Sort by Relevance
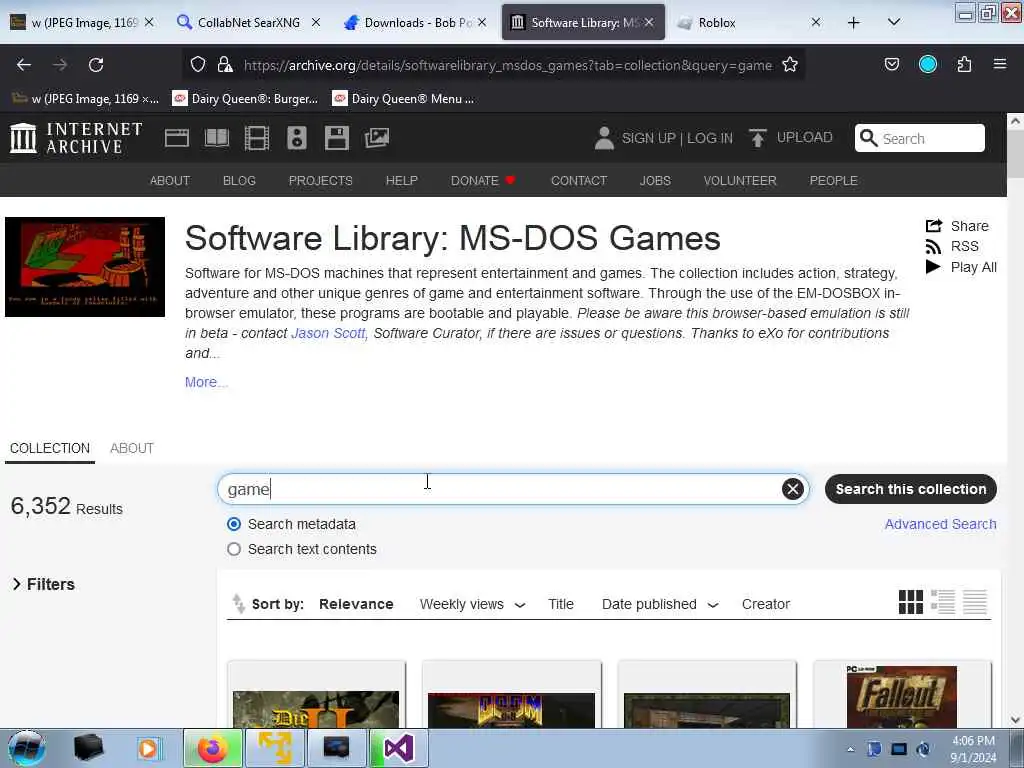Screen dimensions: 1024x768 356,604
